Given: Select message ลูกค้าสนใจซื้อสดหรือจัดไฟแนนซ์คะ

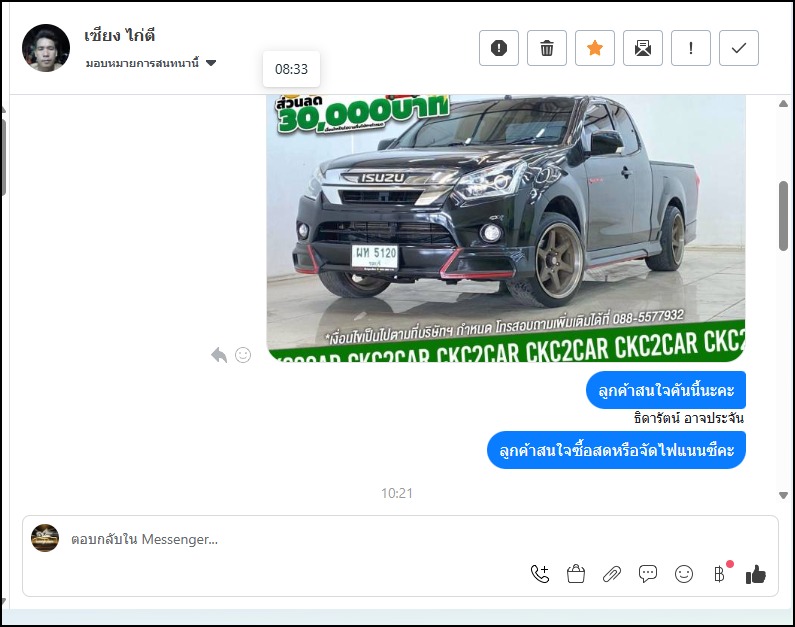Looking at the screenshot, I should (x=616, y=450).
